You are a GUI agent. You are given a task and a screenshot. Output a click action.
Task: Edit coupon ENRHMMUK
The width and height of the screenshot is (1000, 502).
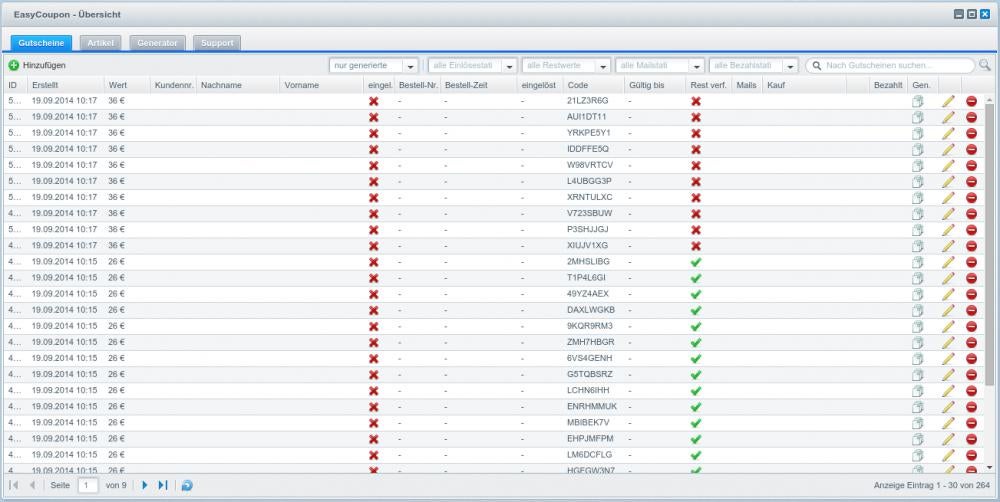point(948,407)
